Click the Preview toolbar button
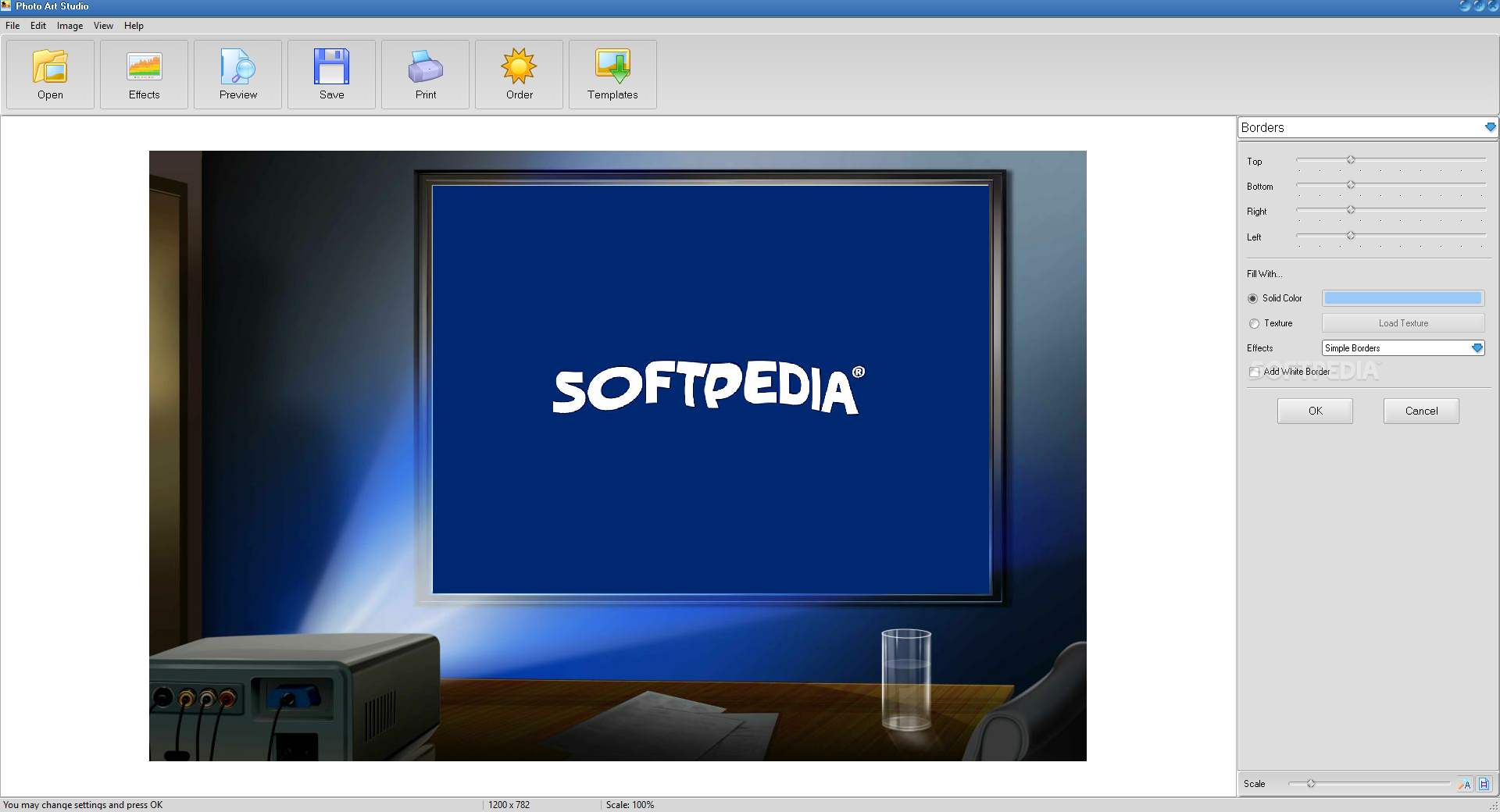The image size is (1500, 812). (237, 74)
